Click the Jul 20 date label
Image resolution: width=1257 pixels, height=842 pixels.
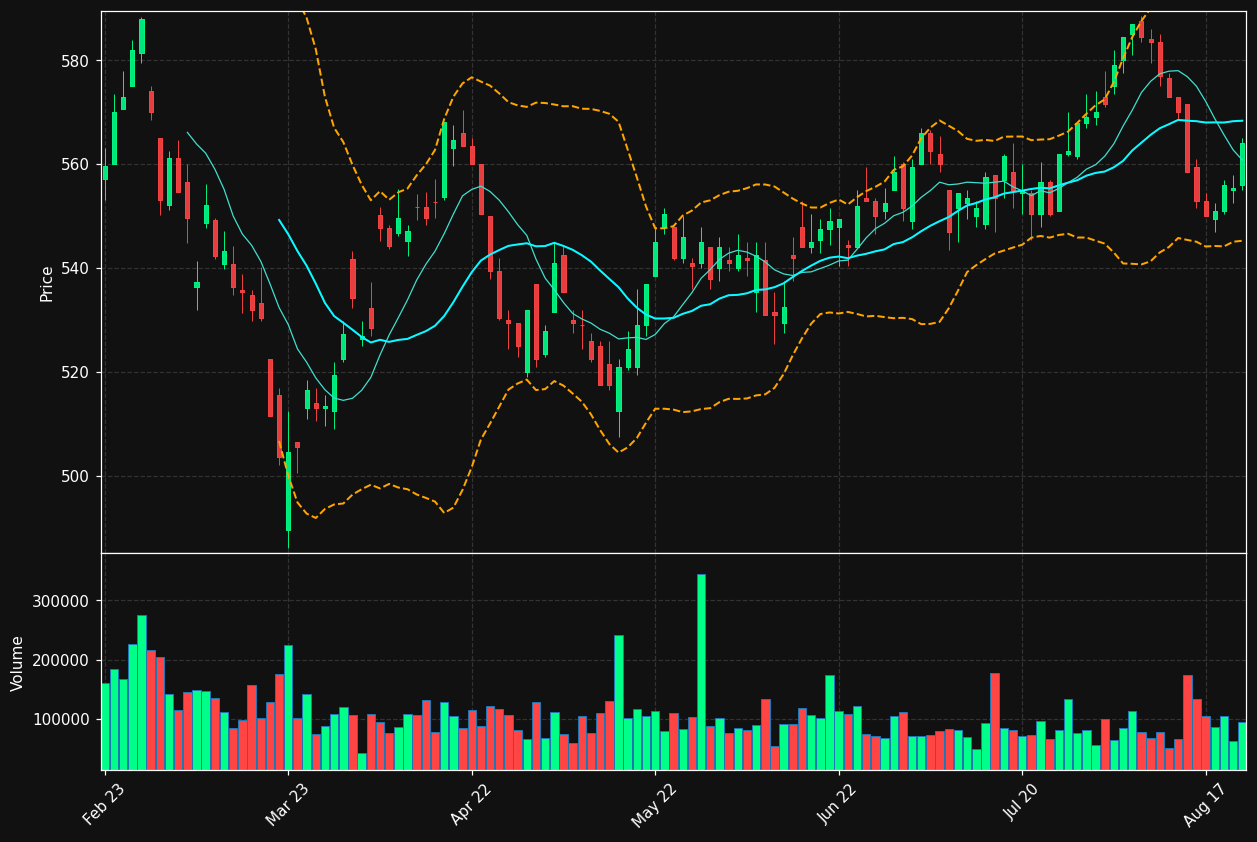point(1022,804)
